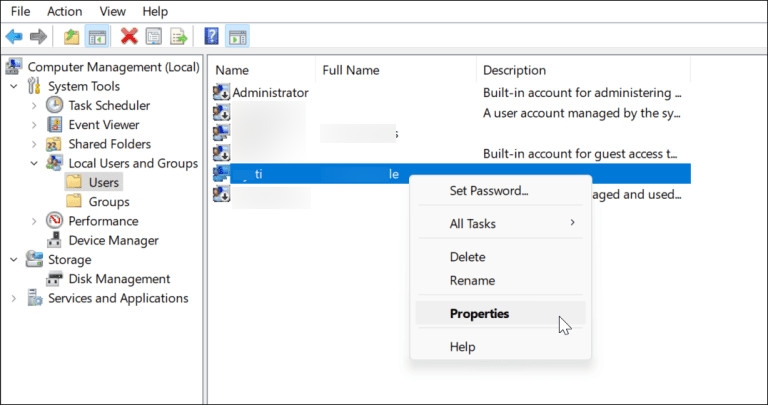Expand the Task Scheduler node

click(x=34, y=105)
